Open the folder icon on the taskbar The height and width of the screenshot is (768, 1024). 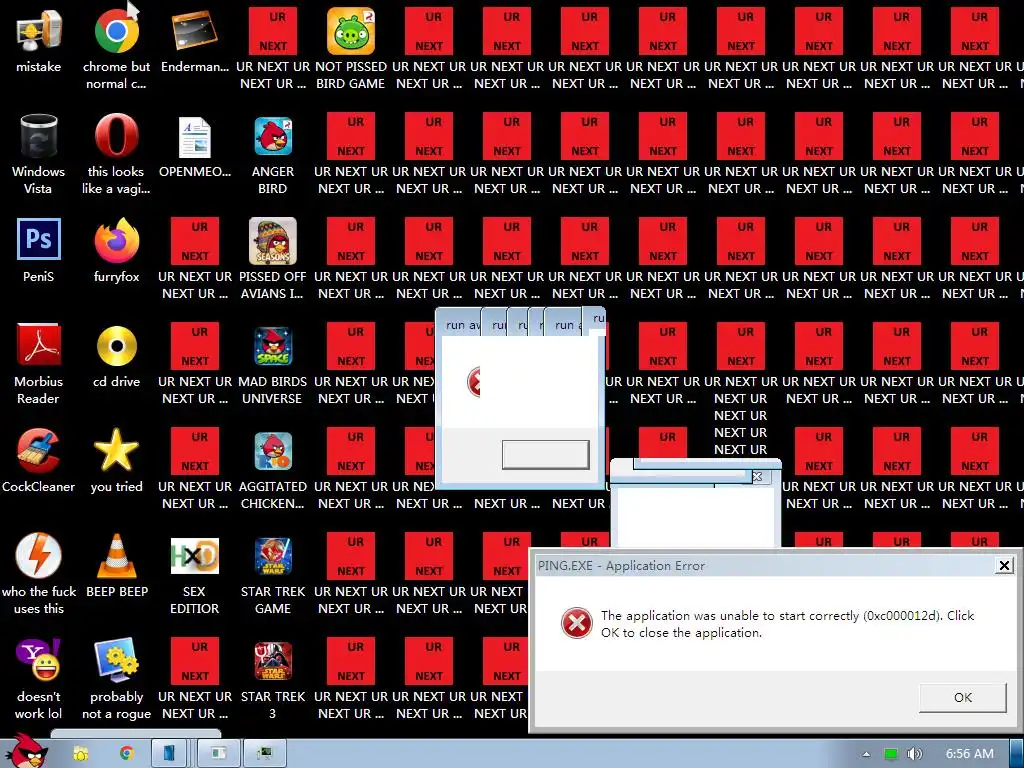(x=80, y=754)
